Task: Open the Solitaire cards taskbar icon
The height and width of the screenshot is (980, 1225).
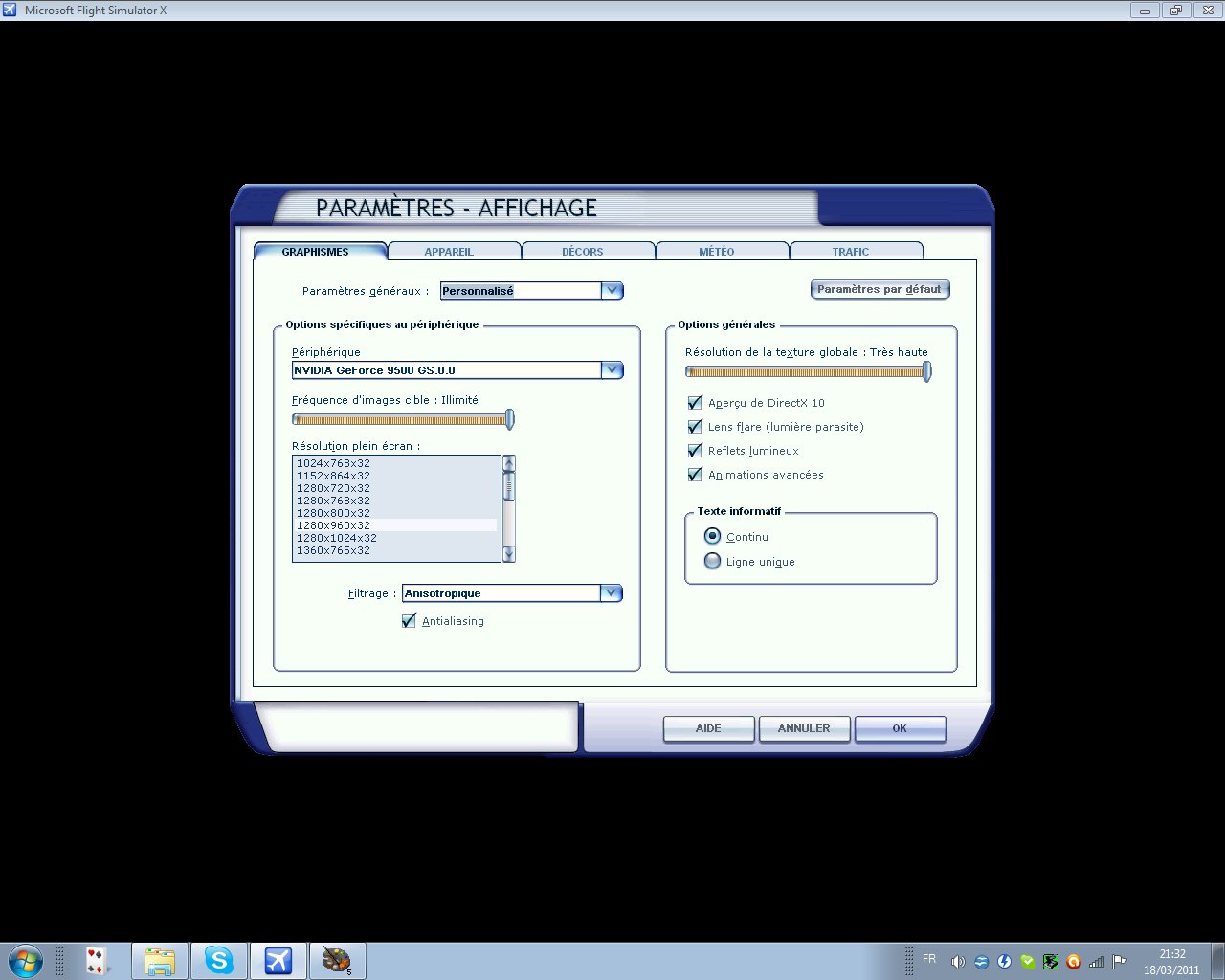Action: (x=95, y=960)
